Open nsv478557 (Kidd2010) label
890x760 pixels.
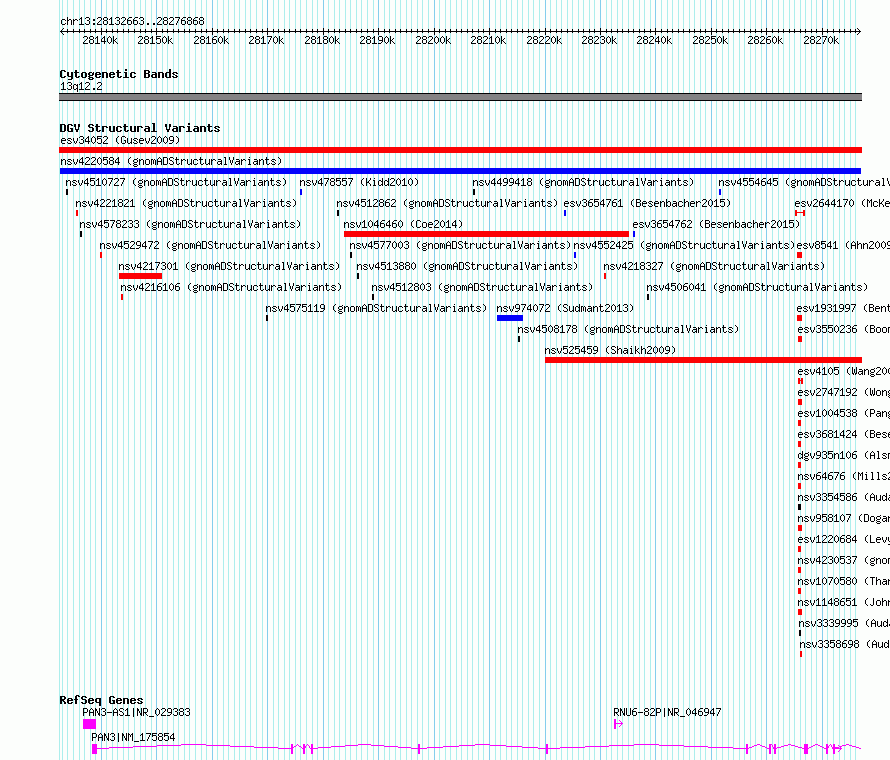point(359,182)
